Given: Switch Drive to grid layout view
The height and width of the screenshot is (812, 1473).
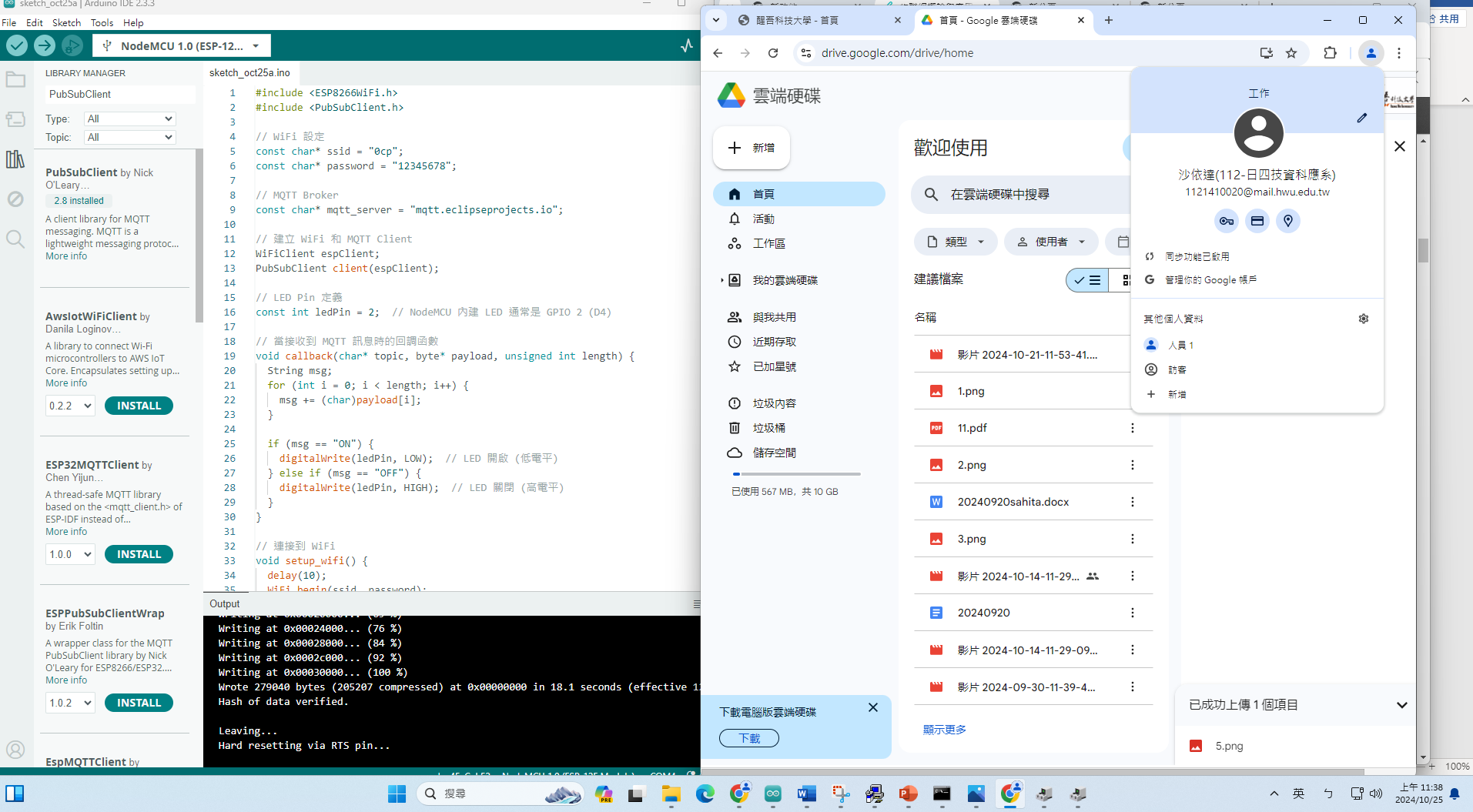Looking at the screenshot, I should (1125, 280).
